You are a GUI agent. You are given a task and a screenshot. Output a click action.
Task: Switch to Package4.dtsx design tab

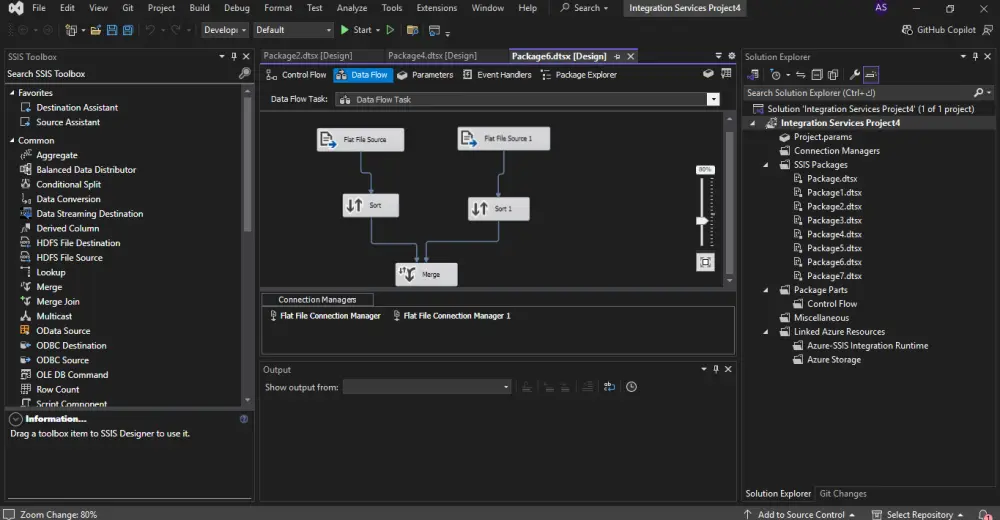coord(432,56)
